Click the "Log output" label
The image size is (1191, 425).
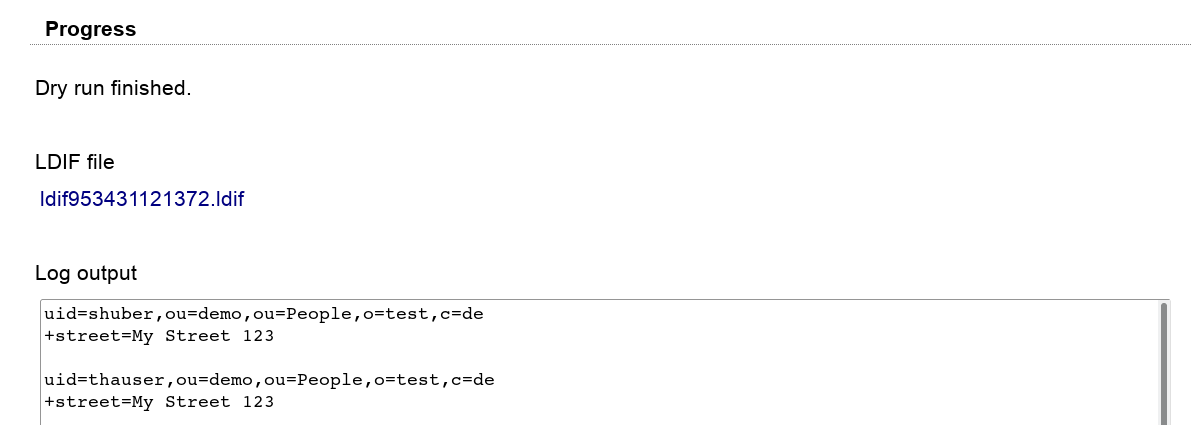tap(86, 272)
